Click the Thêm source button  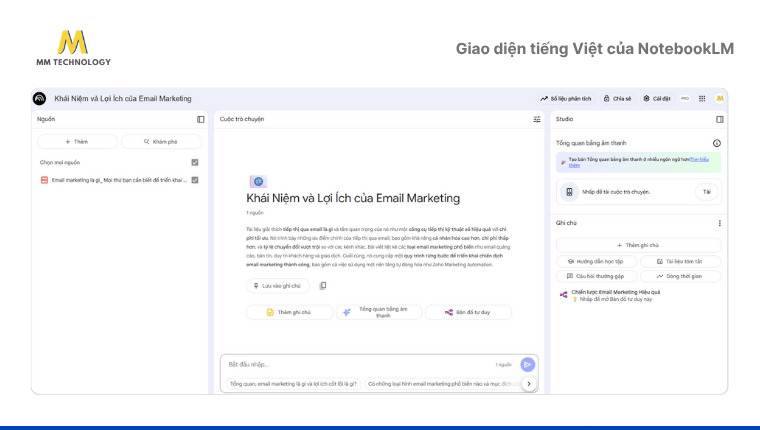click(x=78, y=142)
